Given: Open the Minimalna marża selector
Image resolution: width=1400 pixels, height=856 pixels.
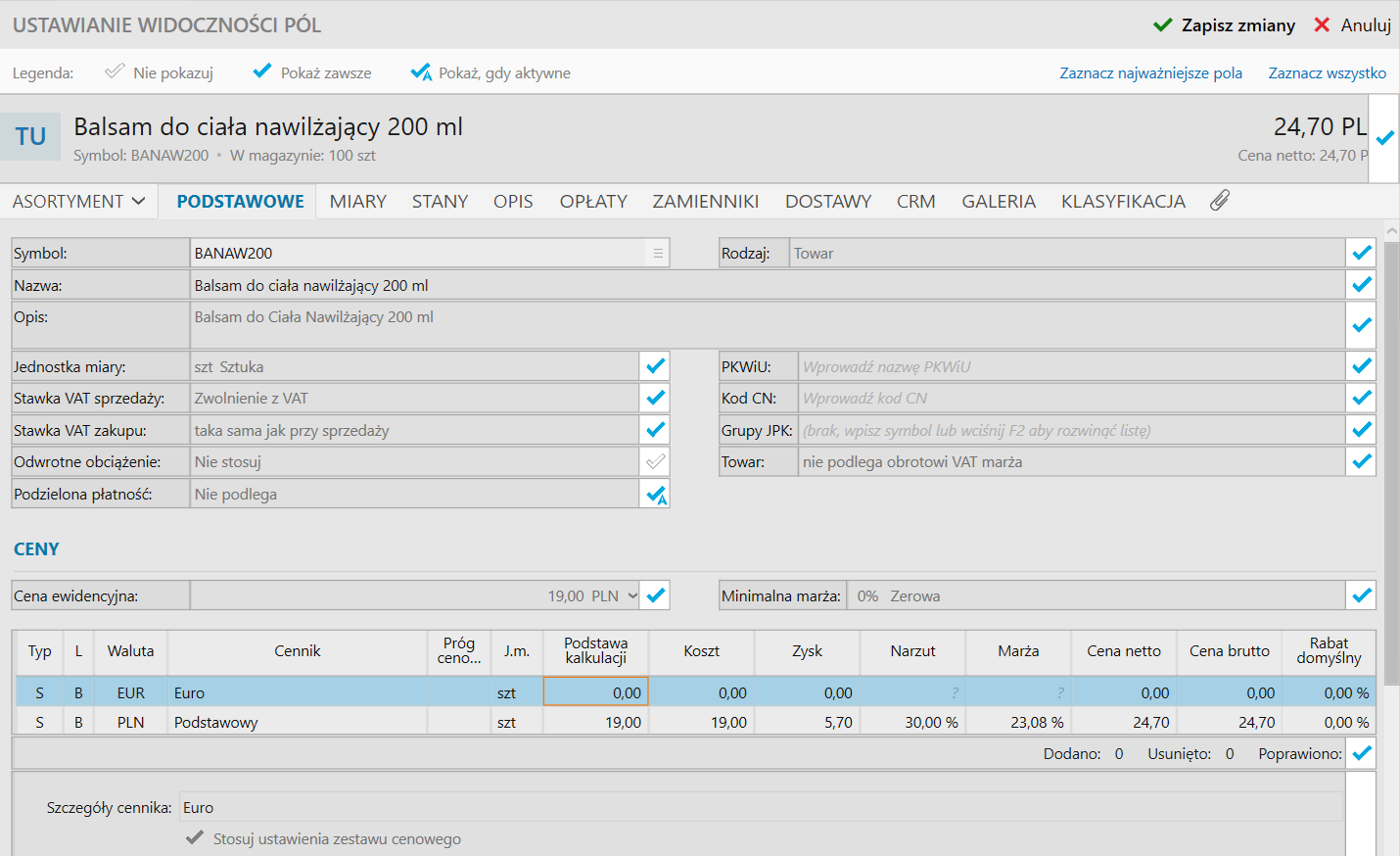Looking at the screenshot, I should tap(1096, 595).
